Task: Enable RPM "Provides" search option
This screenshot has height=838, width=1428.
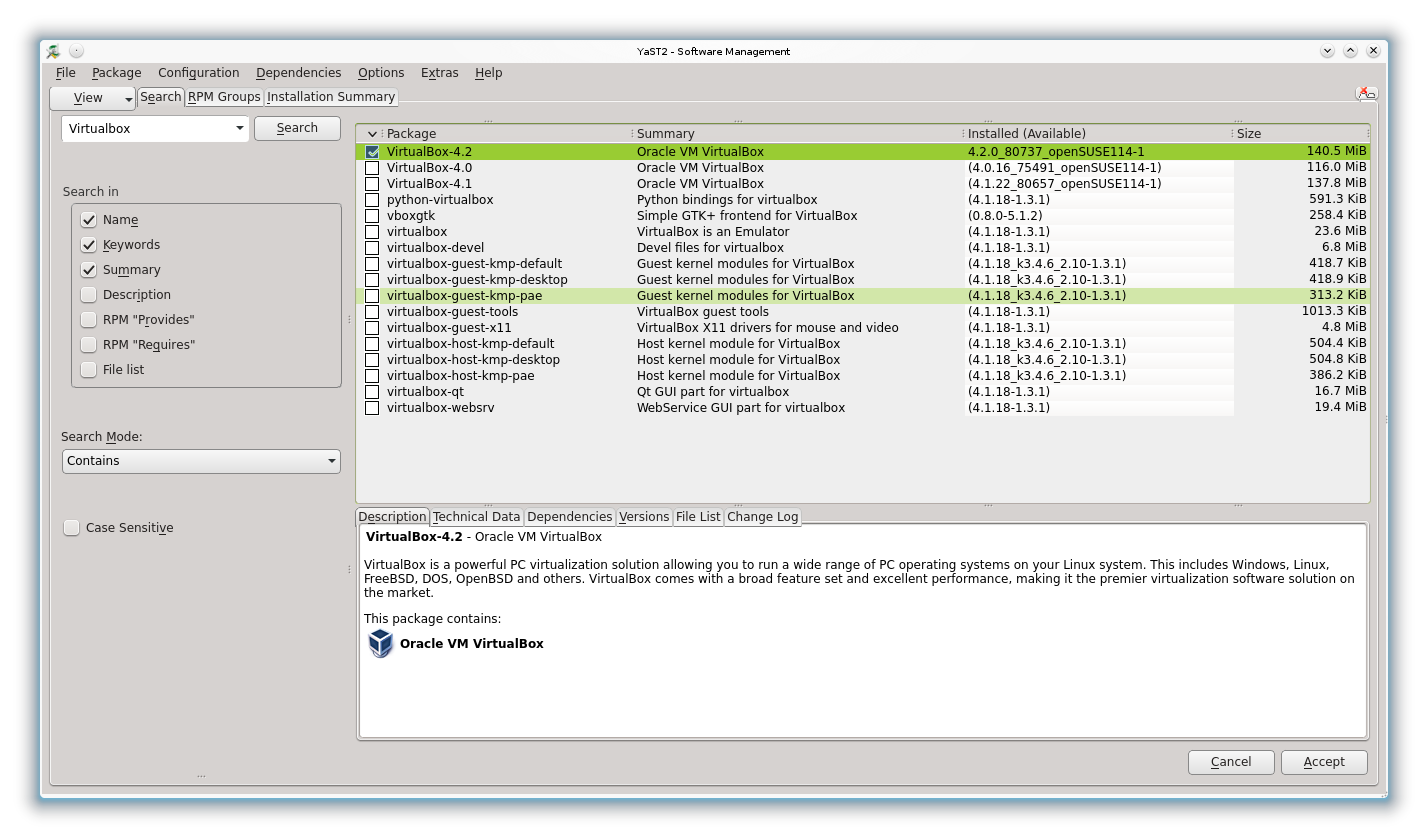Action: pyautogui.click(x=89, y=320)
